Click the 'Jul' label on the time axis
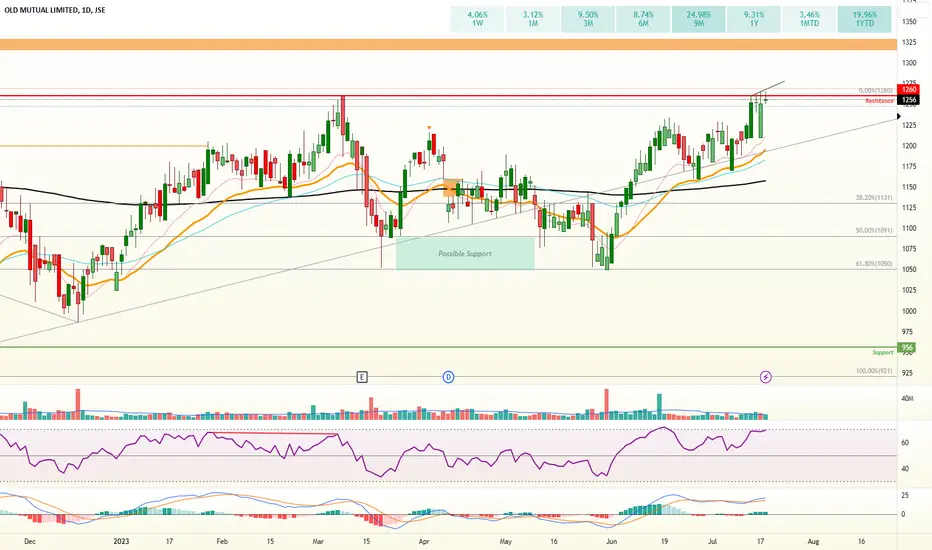932x550 pixels. pos(713,541)
